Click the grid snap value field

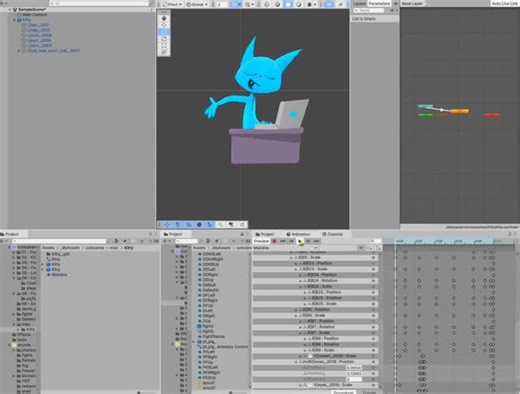tap(221, 4)
